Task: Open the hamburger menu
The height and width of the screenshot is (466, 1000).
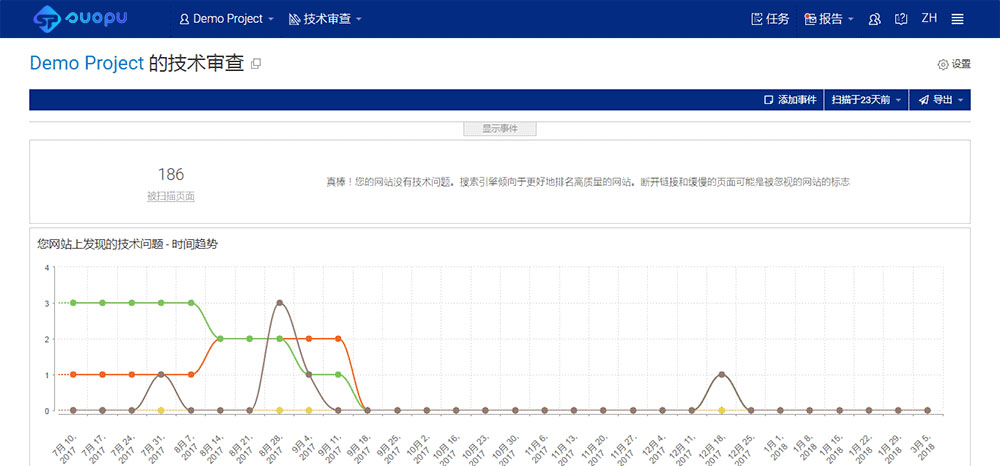Action: click(x=957, y=19)
